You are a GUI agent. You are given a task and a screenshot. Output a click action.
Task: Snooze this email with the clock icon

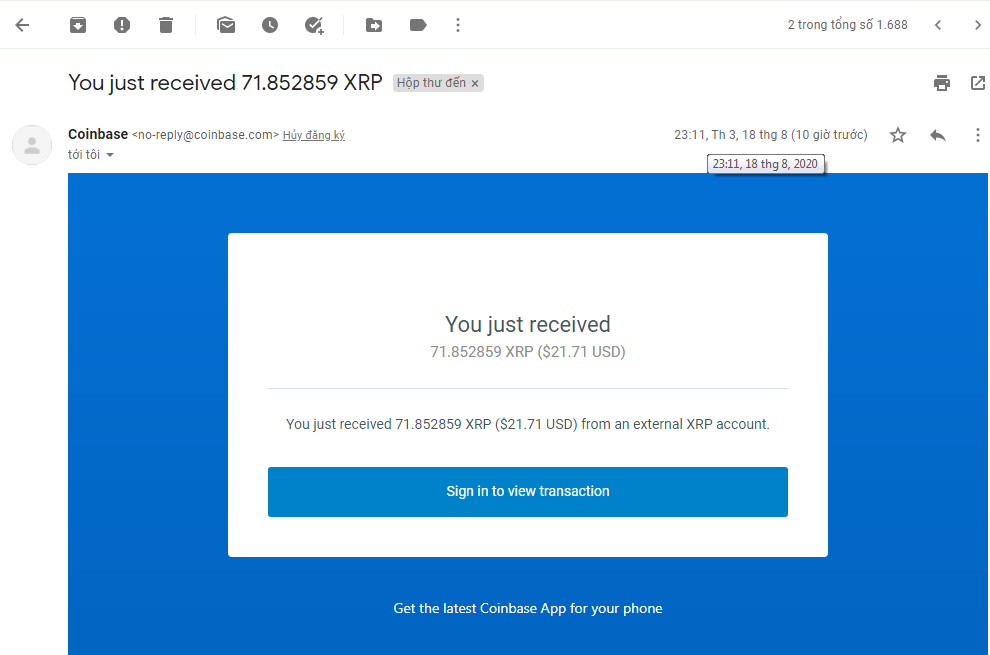[270, 25]
